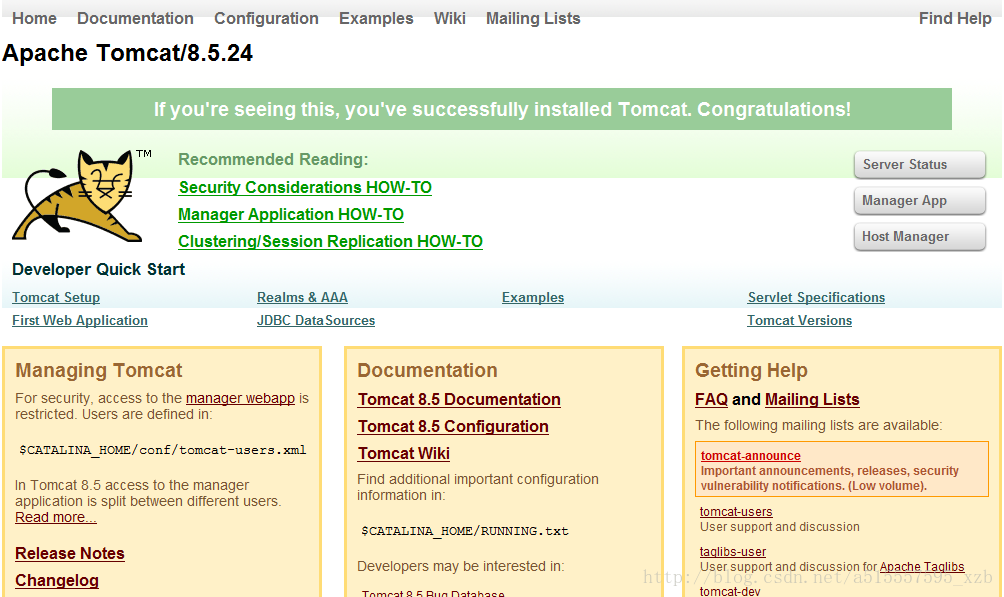
Task: Click 'User support and discussion' under tomcat-users
Action: click(780, 527)
